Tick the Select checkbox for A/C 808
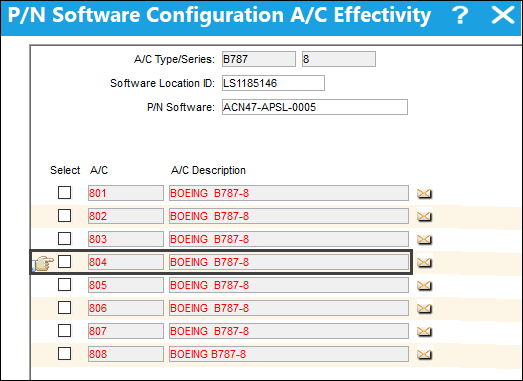 (64, 354)
